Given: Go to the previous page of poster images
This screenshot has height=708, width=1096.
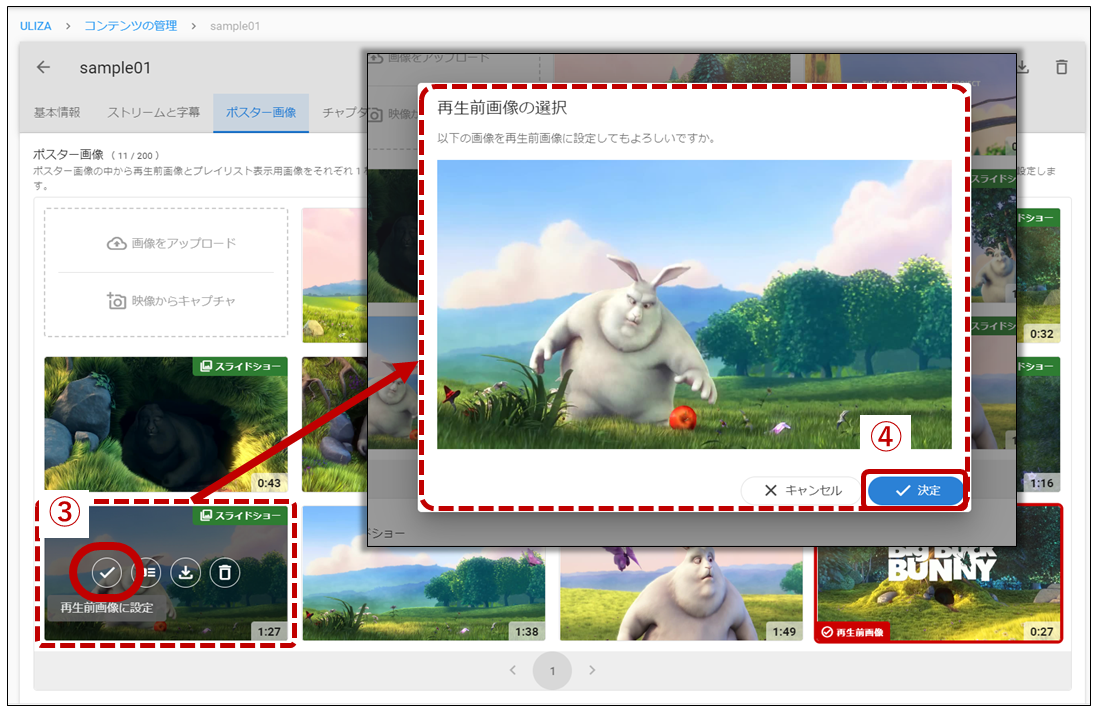Looking at the screenshot, I should (x=513, y=670).
